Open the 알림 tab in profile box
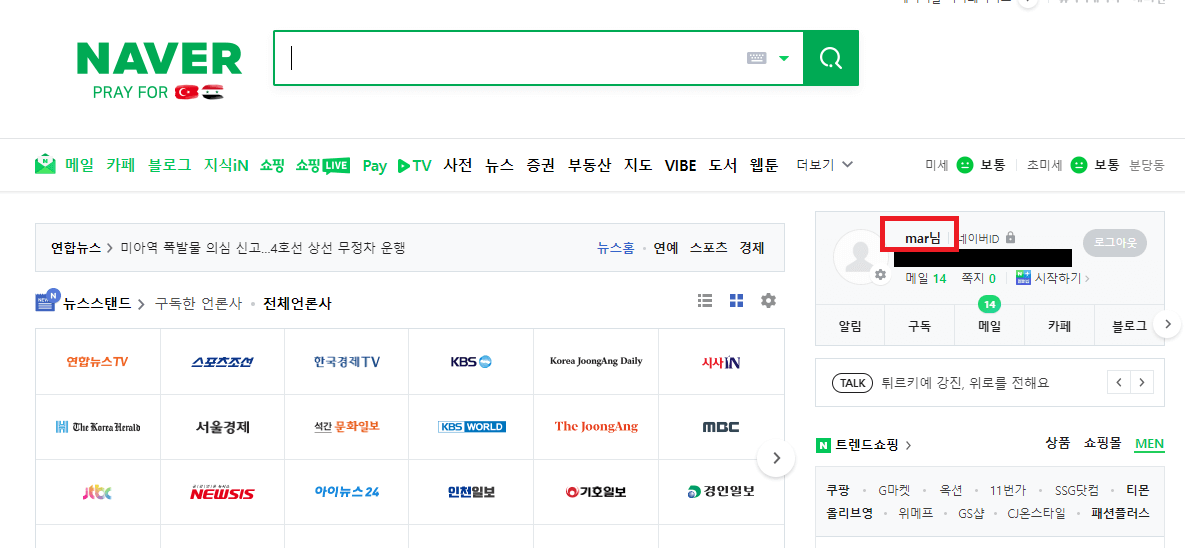 point(850,327)
